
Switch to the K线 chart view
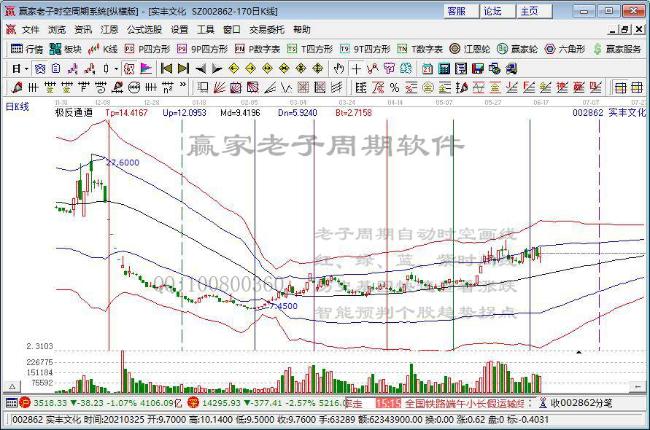point(103,49)
